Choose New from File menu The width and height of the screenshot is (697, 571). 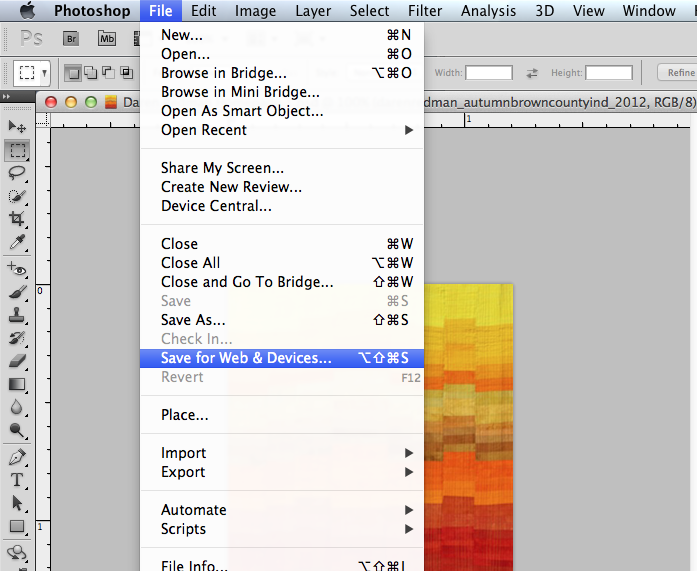click(x=282, y=35)
